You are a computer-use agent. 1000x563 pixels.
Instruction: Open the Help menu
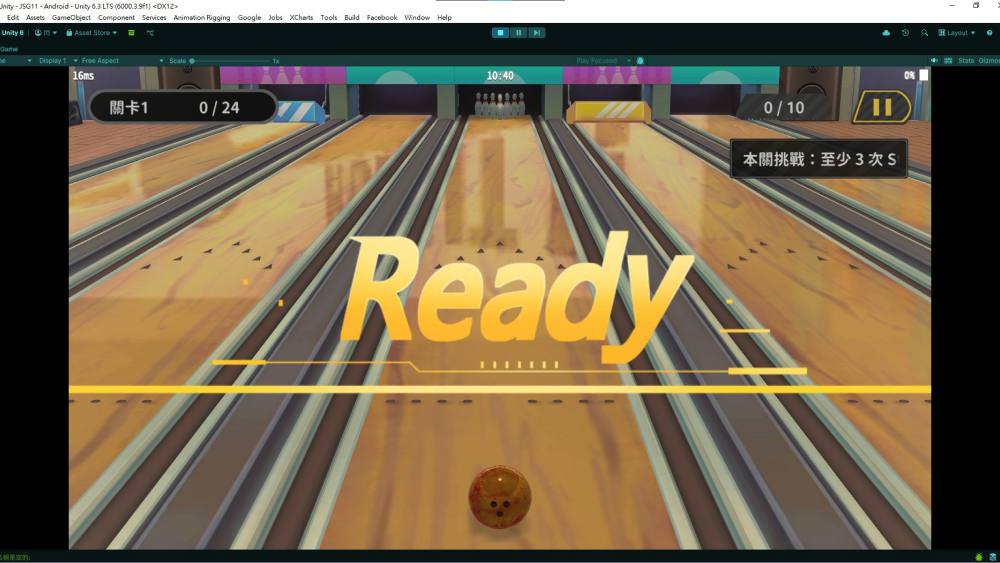[x=445, y=17]
